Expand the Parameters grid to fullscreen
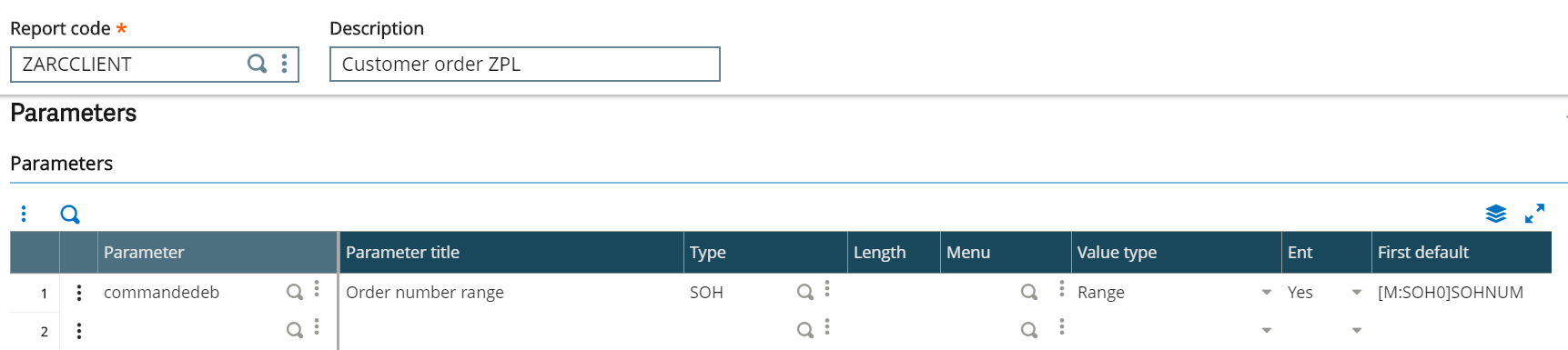 (1535, 214)
